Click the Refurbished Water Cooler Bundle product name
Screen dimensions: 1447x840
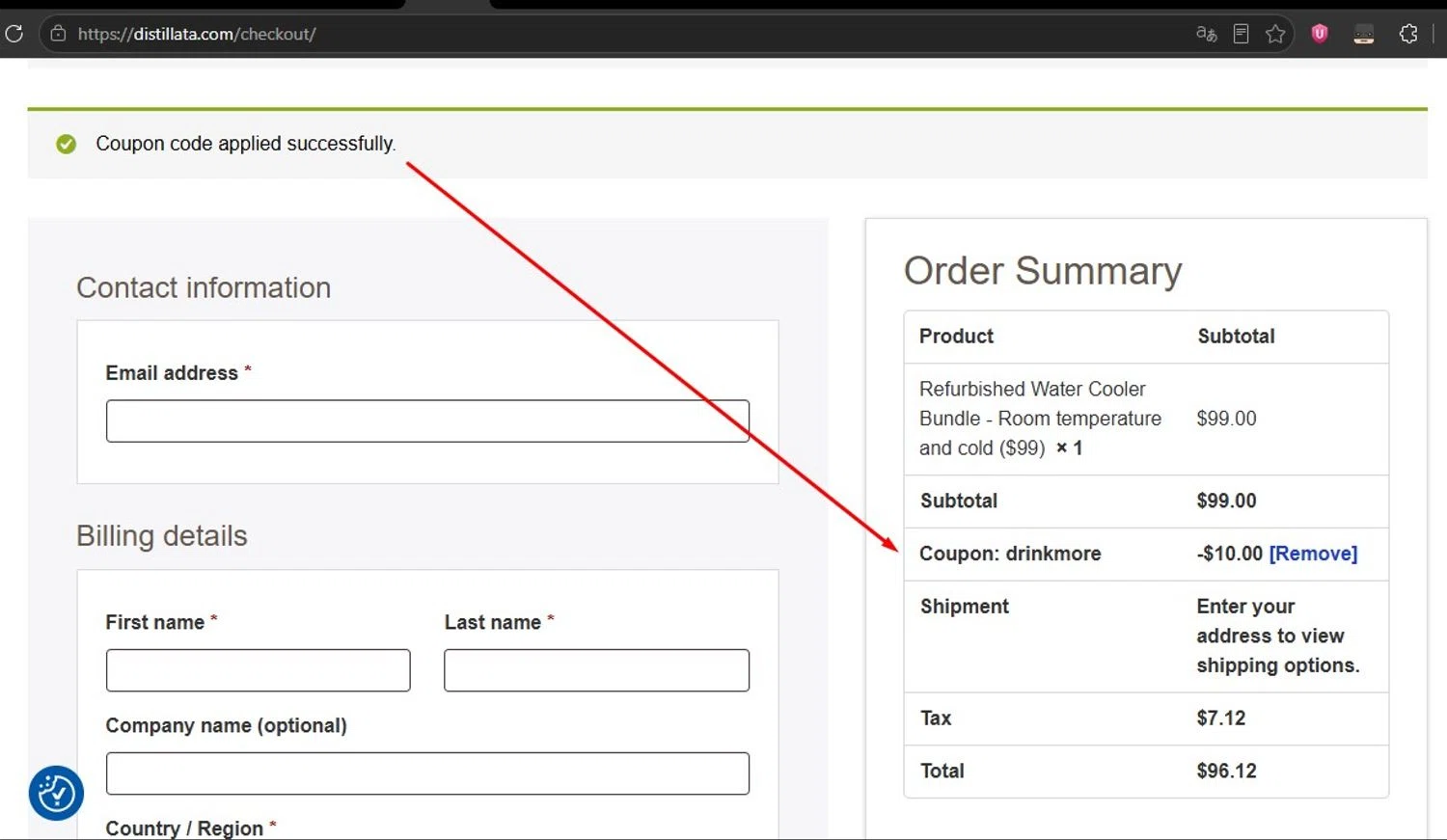[1040, 419]
